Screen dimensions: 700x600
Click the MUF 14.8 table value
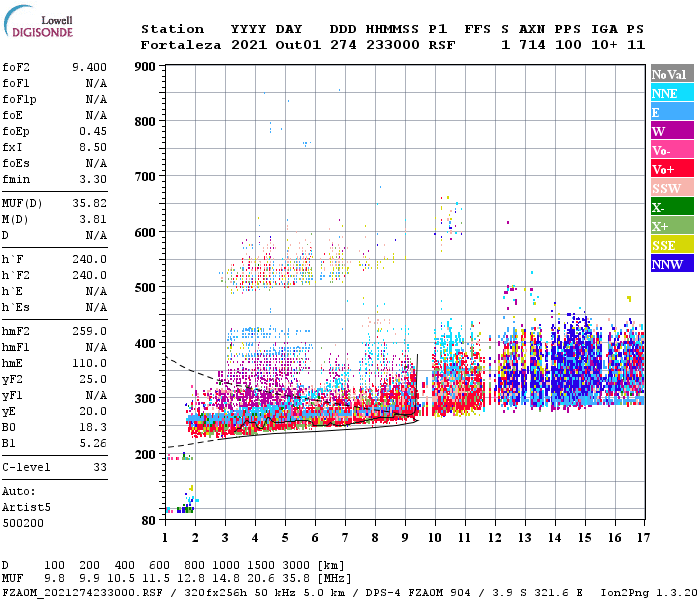tap(226, 579)
